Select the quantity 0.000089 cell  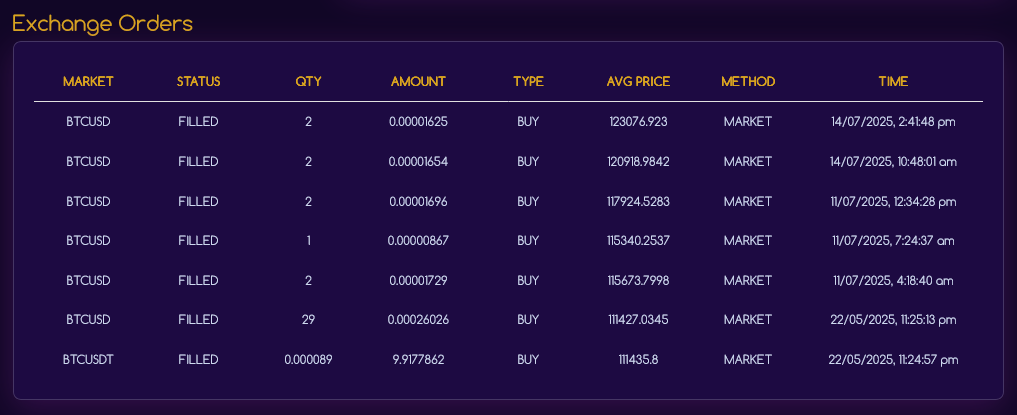pos(308,359)
